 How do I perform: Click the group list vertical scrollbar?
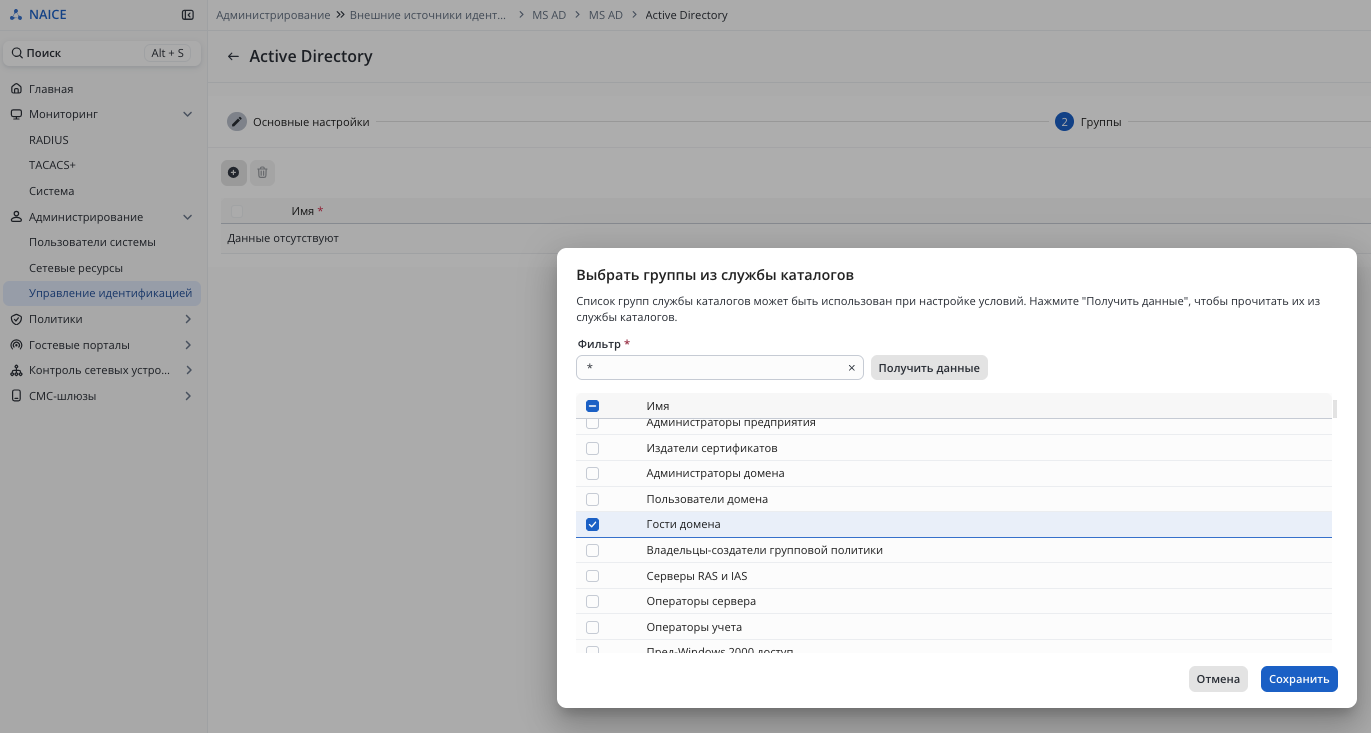tap(1335, 409)
